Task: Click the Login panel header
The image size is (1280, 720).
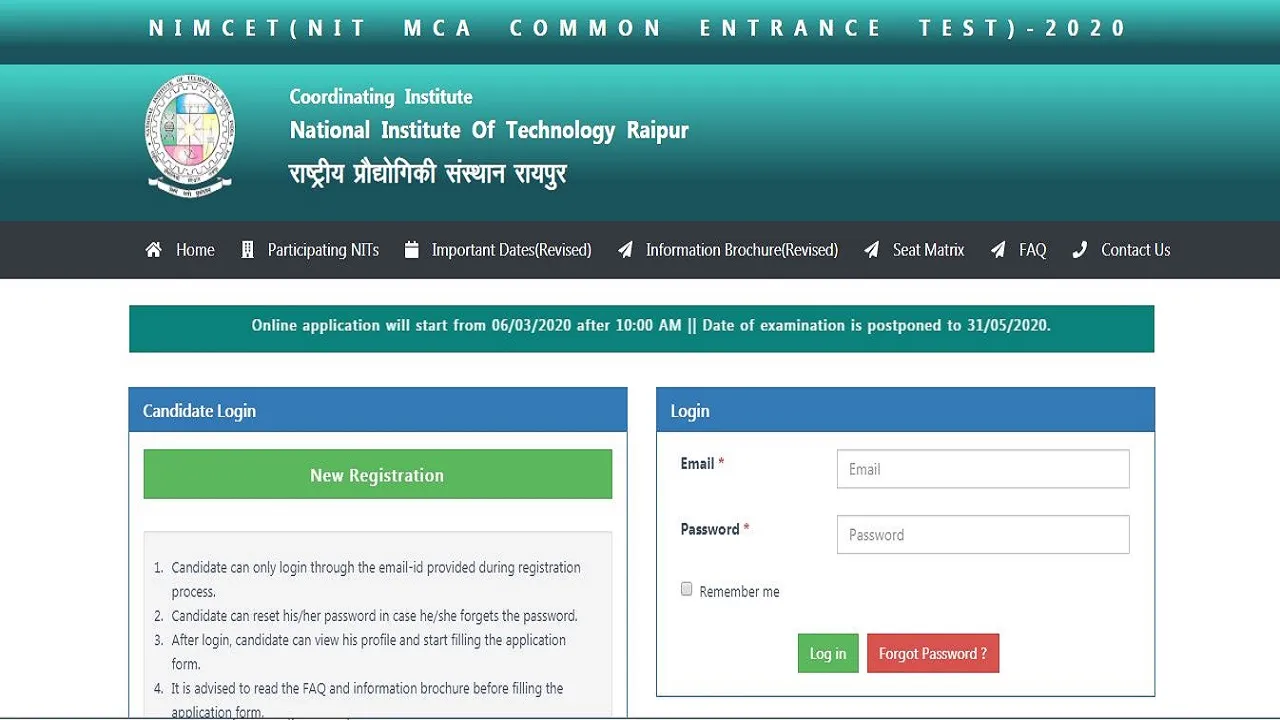Action: tap(906, 410)
